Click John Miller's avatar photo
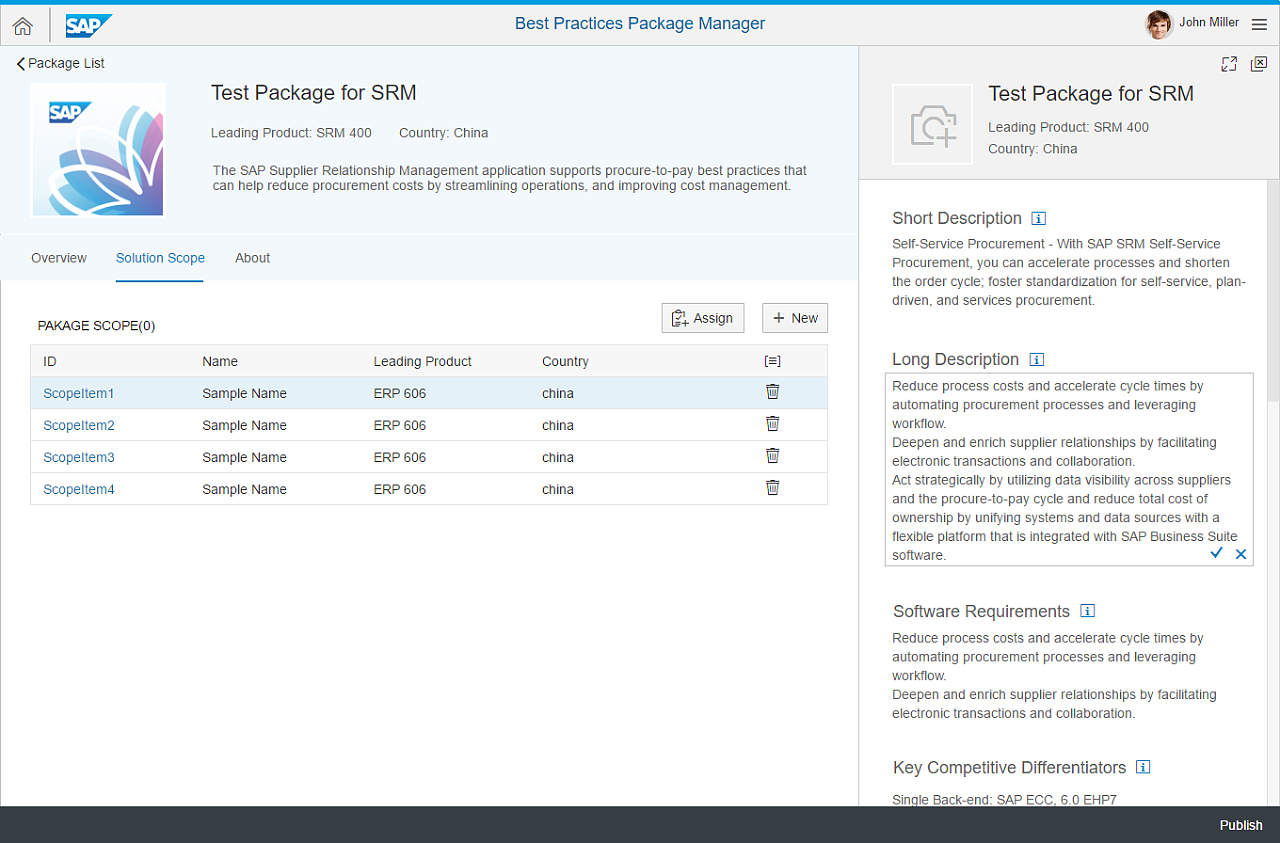Screen dimensions: 1280x843 click(x=1159, y=24)
